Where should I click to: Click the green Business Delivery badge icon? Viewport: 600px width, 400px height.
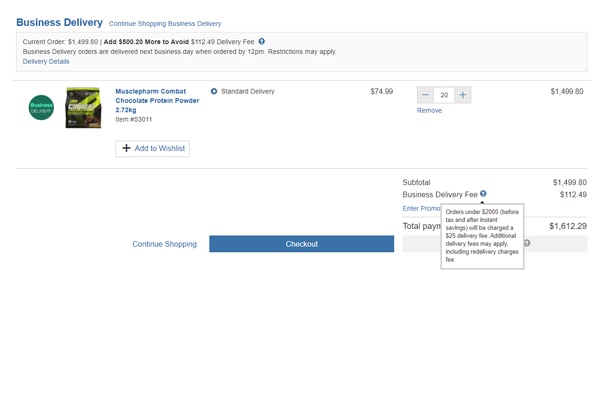pyautogui.click(x=41, y=107)
